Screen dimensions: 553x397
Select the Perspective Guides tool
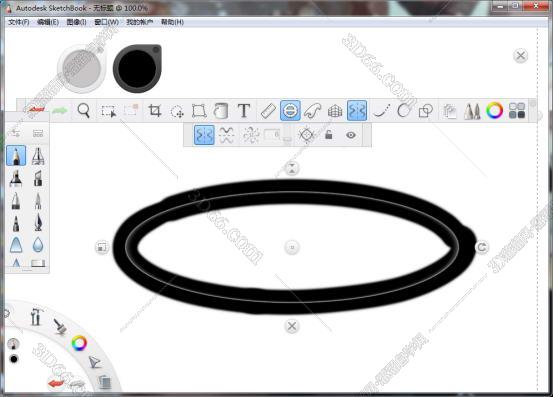pyautogui.click(x=335, y=111)
